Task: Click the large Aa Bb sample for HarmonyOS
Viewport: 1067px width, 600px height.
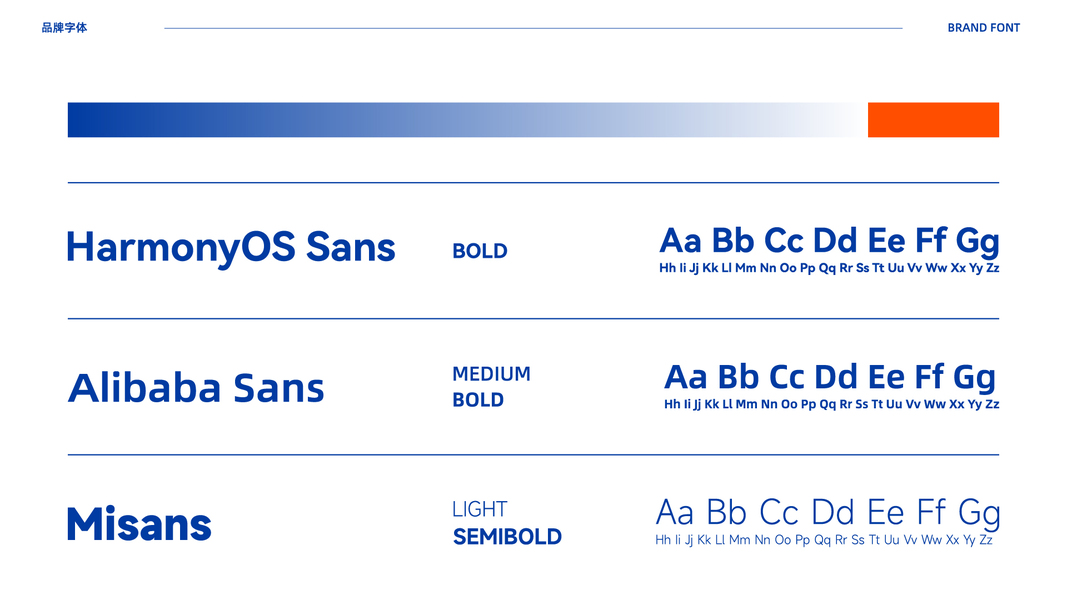Action: tap(829, 241)
